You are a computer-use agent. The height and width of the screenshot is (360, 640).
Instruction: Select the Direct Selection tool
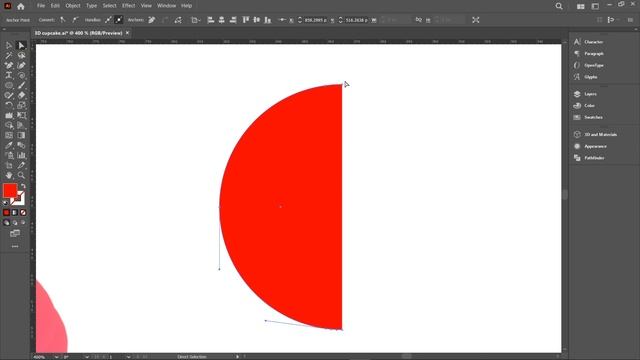coord(21,45)
